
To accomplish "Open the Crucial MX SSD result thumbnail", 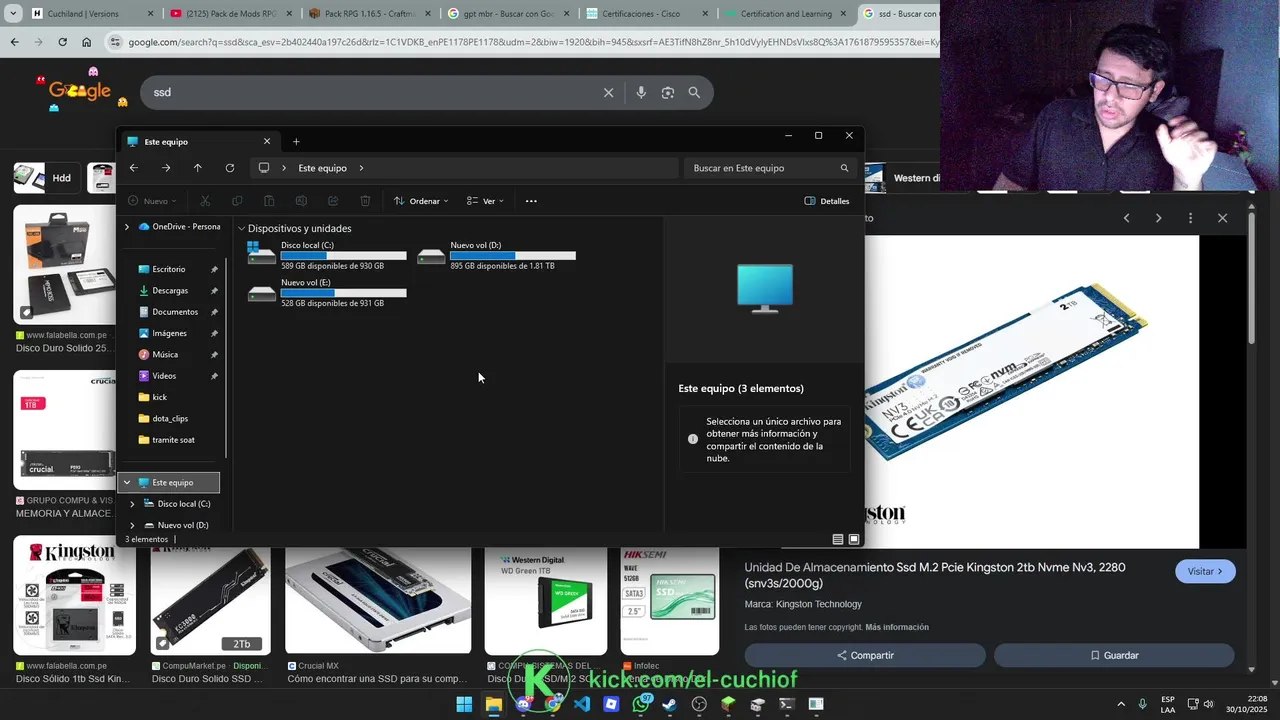I will [378, 600].
